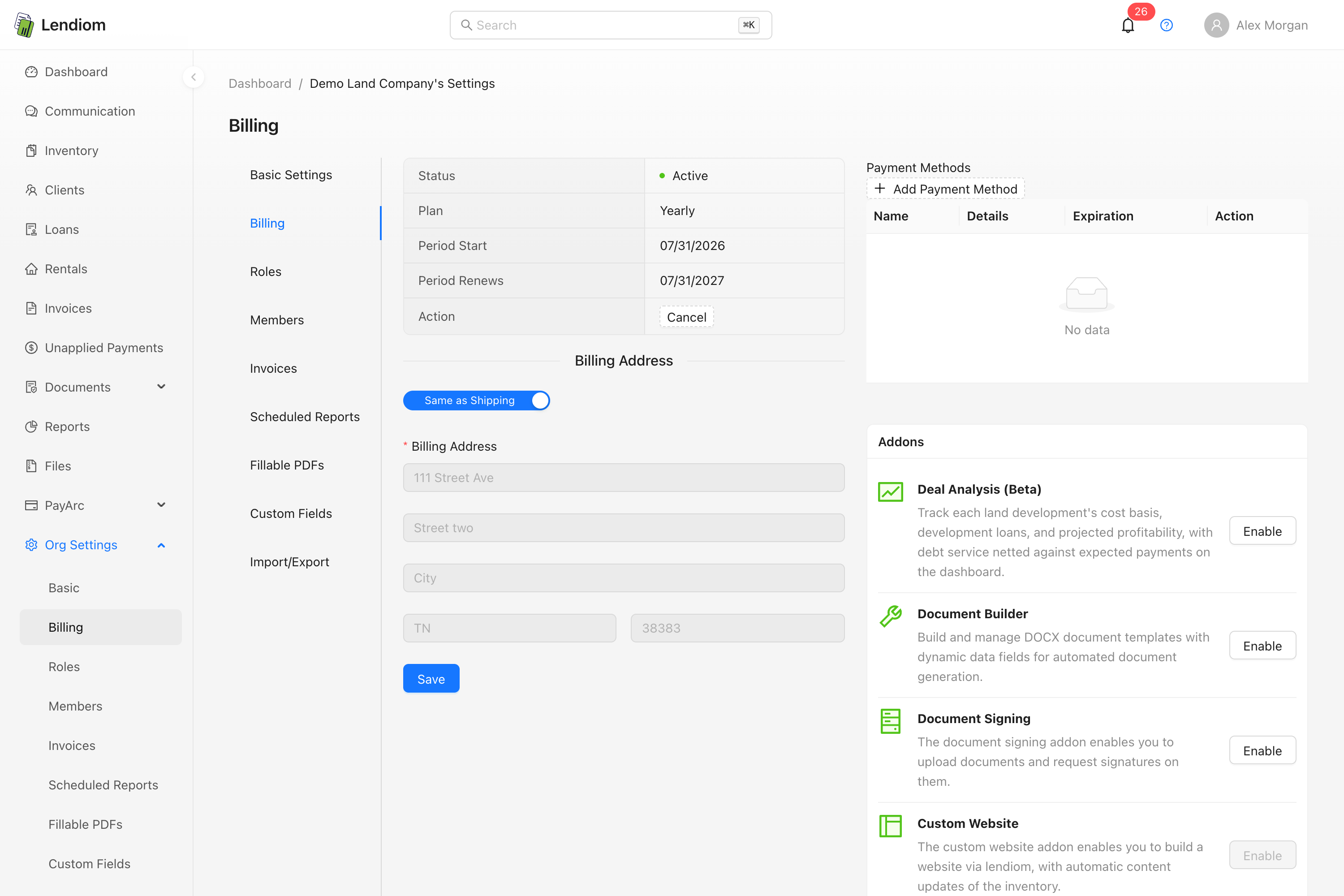
Task: Click Cancel in the Action row
Action: point(686,317)
